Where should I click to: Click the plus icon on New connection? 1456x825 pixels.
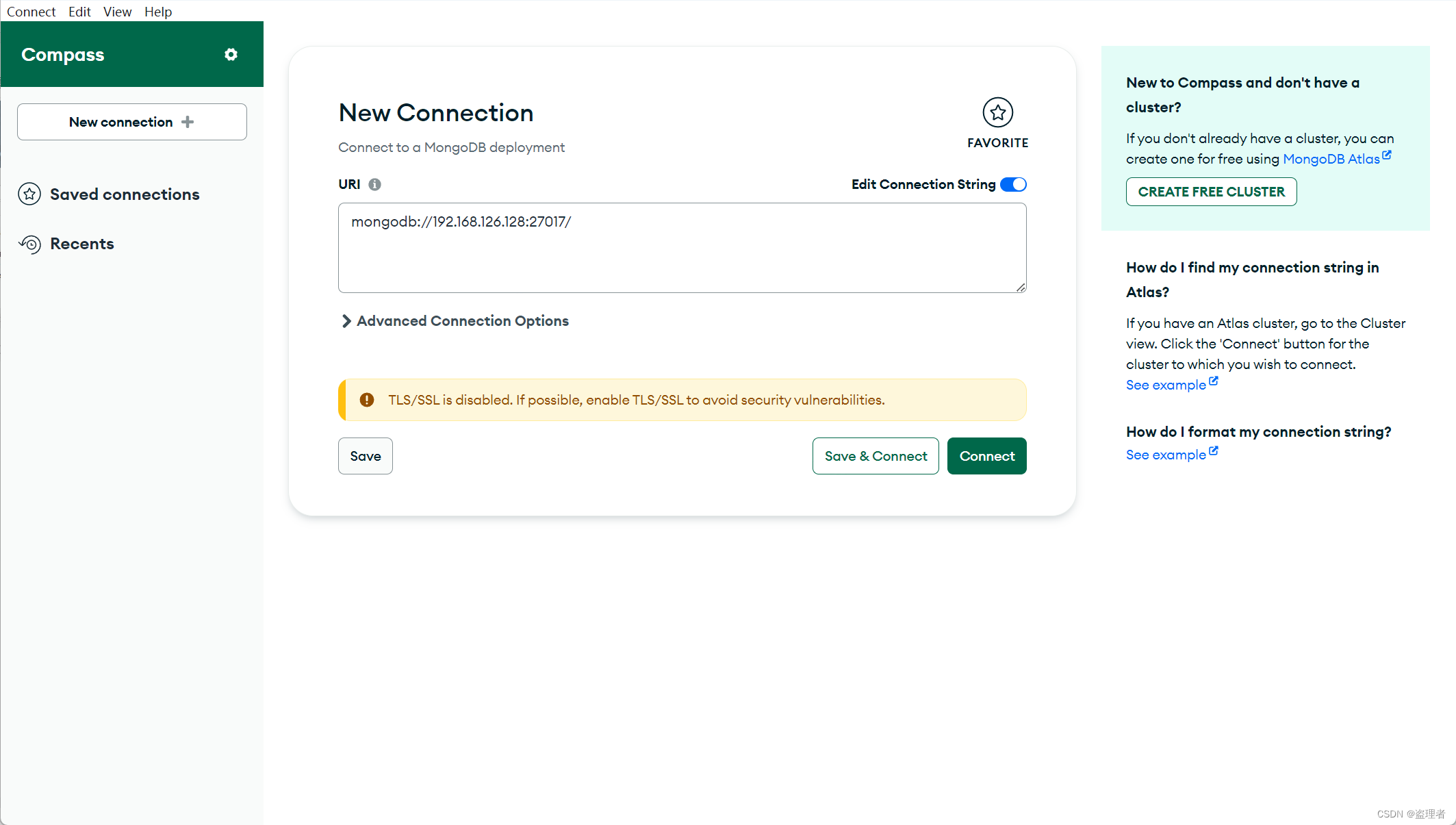pos(188,122)
